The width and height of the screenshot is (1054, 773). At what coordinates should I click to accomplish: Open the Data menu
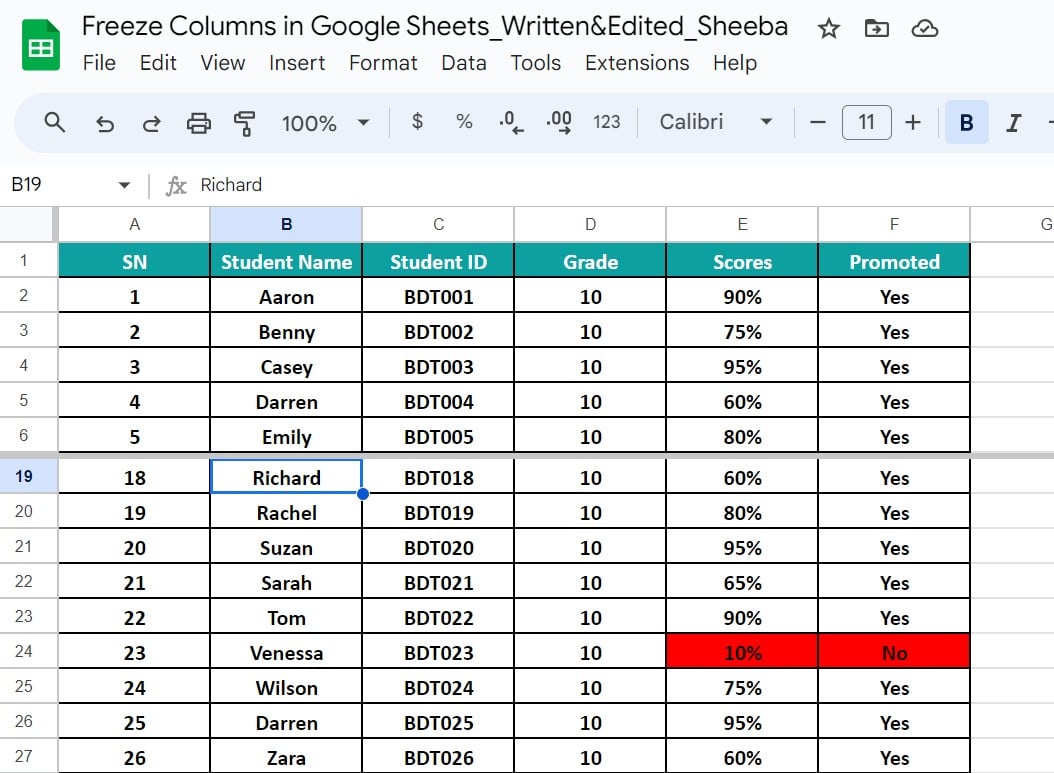tap(463, 63)
